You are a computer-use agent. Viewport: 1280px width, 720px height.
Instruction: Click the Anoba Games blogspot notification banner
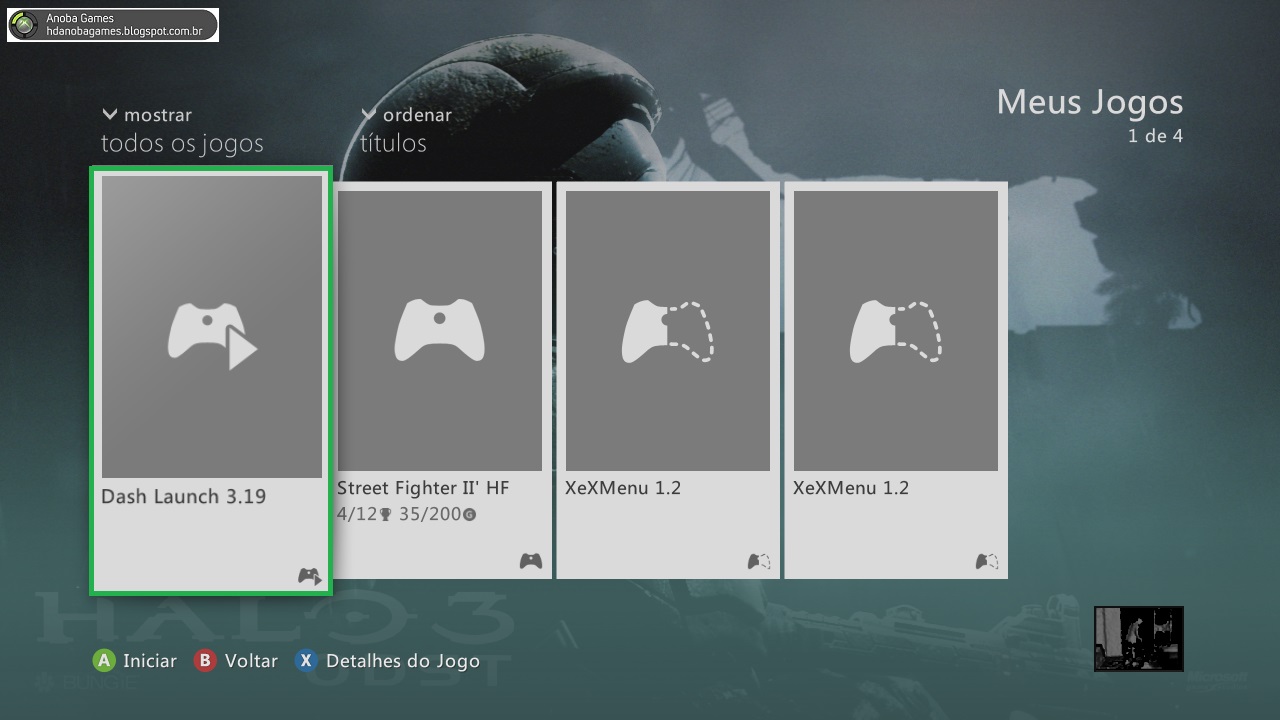point(112,22)
